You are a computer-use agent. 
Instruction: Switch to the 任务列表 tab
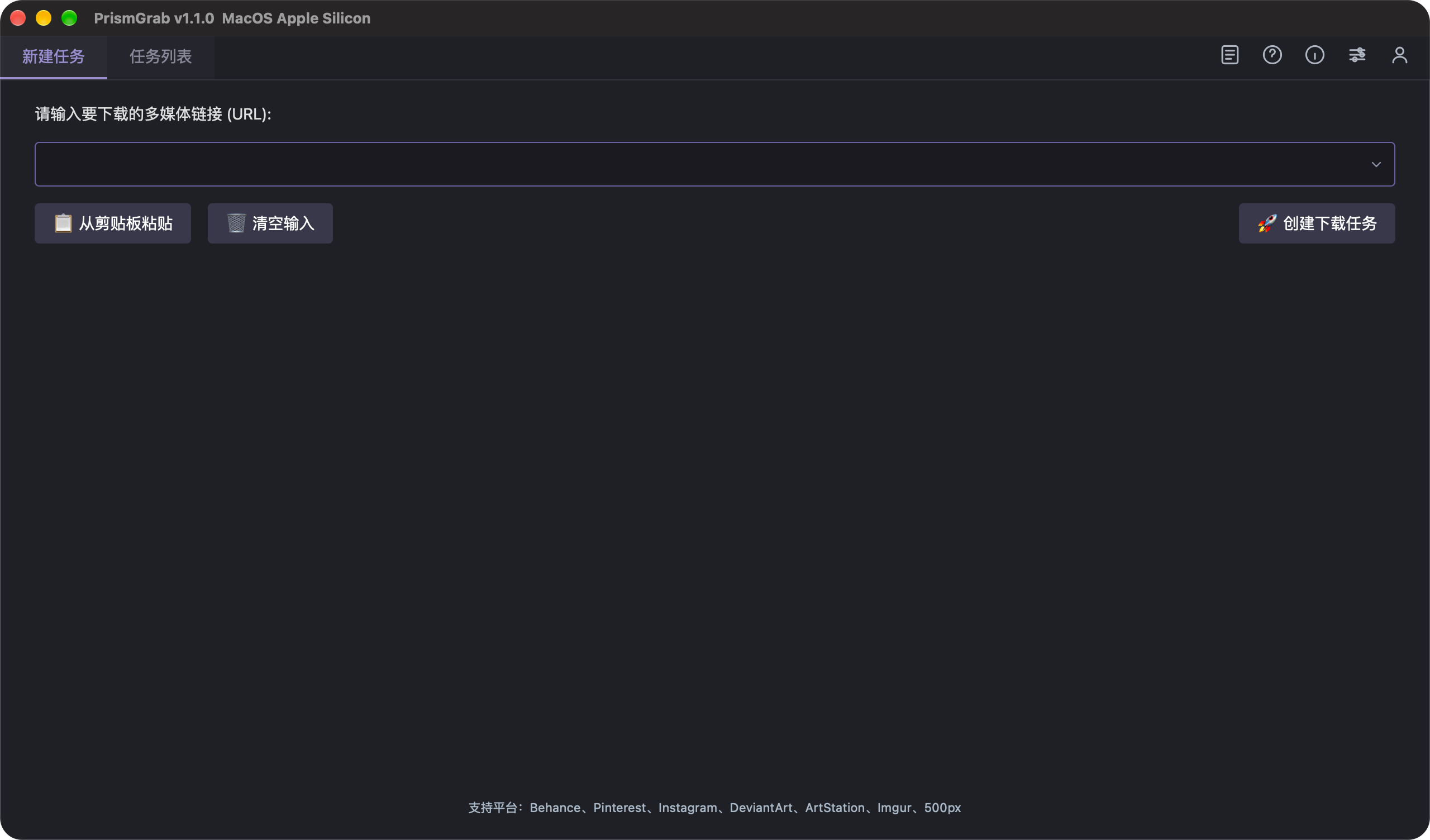[160, 57]
